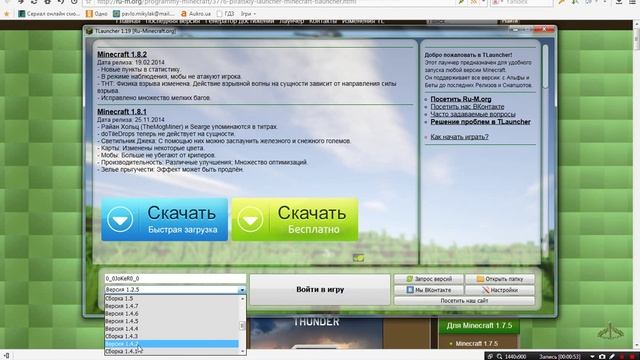Screen dimensions: 640x360
Task: Click the red stop recording button
Action: point(633,357)
